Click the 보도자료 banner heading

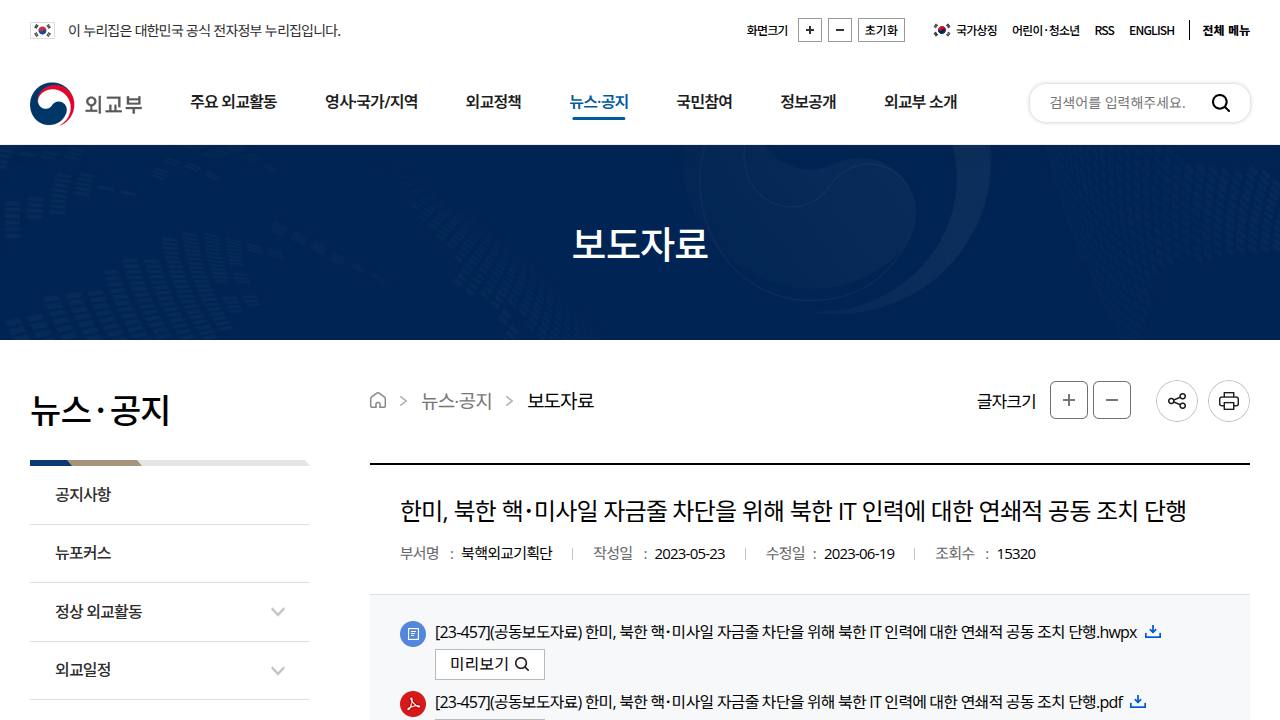[x=640, y=244]
